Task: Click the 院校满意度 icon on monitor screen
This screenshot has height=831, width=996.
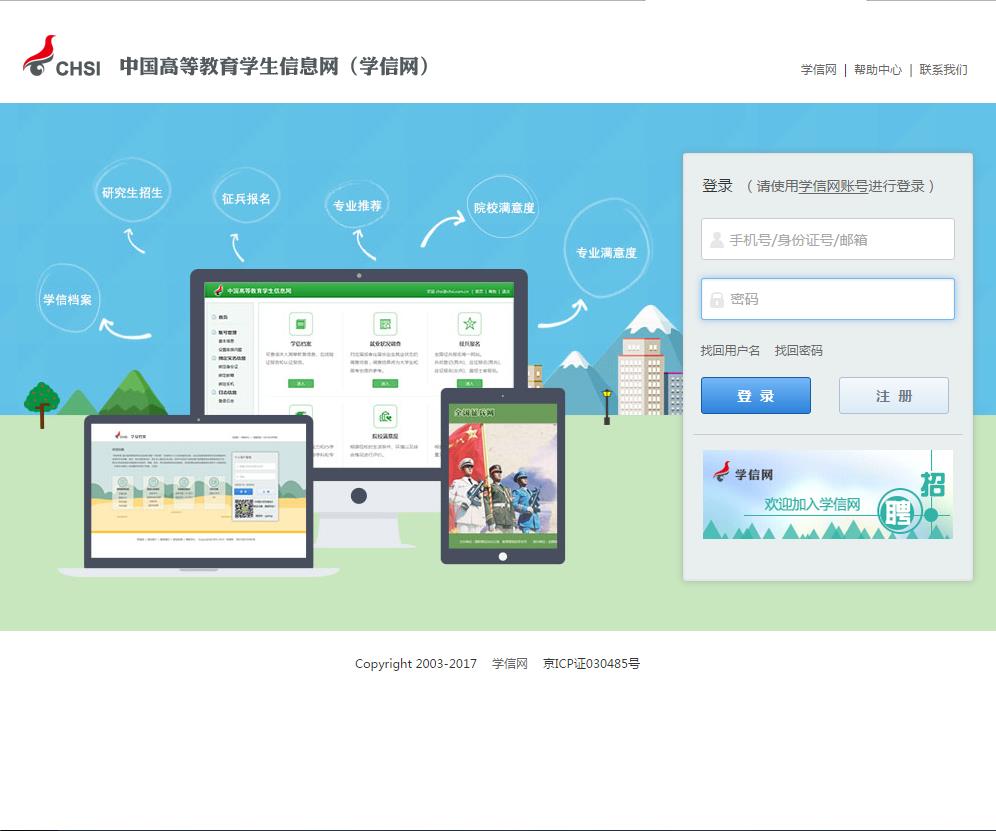Action: coord(385,417)
